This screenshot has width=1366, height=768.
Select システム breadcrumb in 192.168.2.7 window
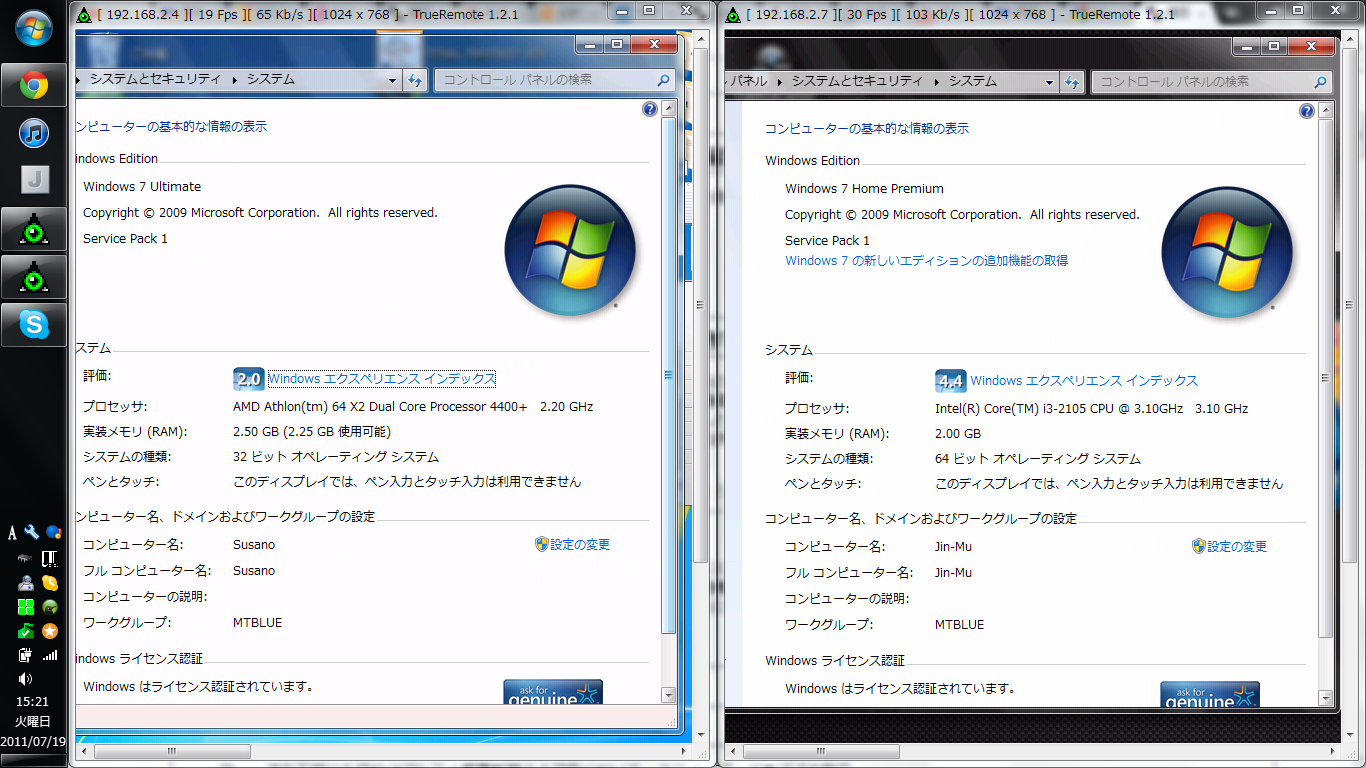(x=973, y=82)
